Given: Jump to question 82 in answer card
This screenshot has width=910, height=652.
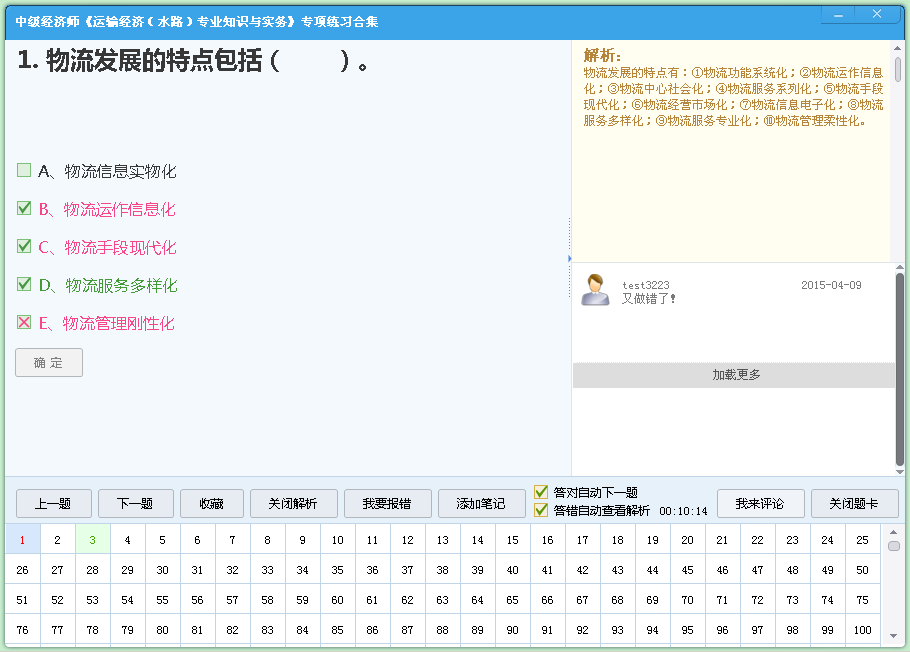Looking at the screenshot, I should click(233, 630).
